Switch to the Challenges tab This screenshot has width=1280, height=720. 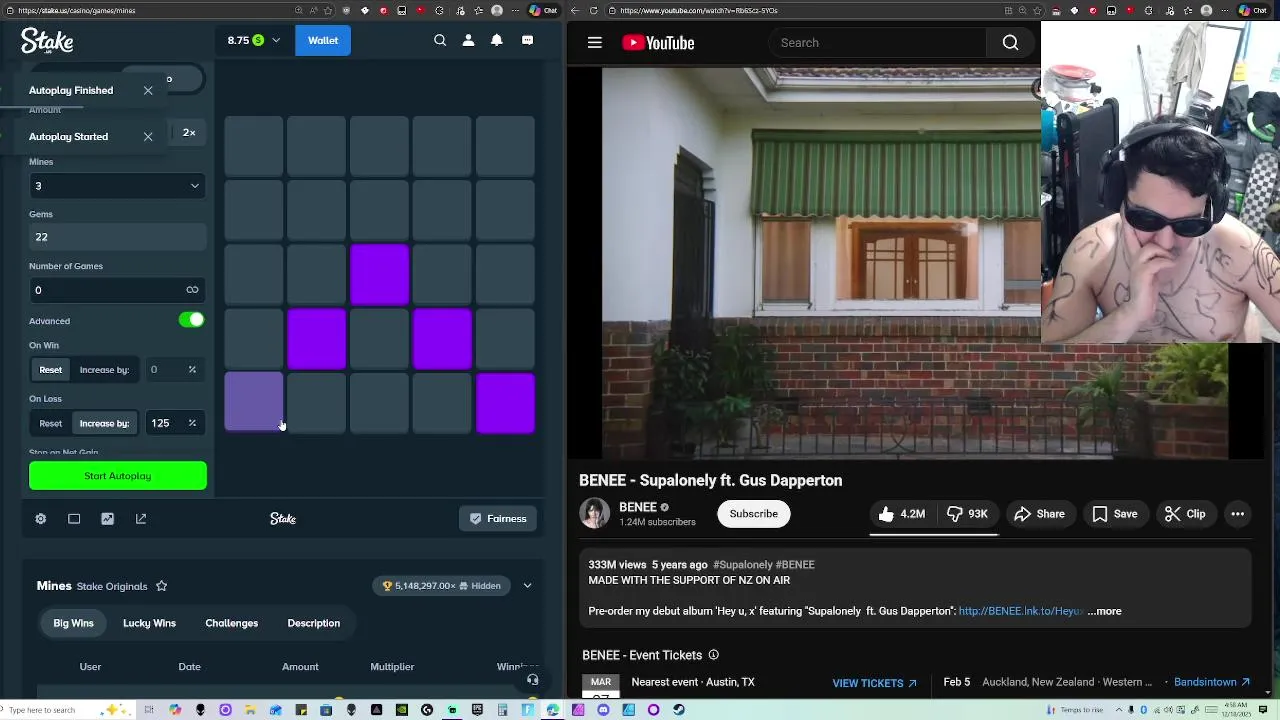tap(231, 623)
